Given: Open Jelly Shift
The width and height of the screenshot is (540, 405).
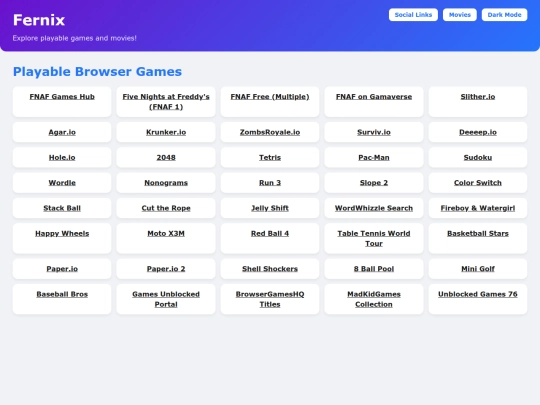Looking at the screenshot, I should pos(270,208).
